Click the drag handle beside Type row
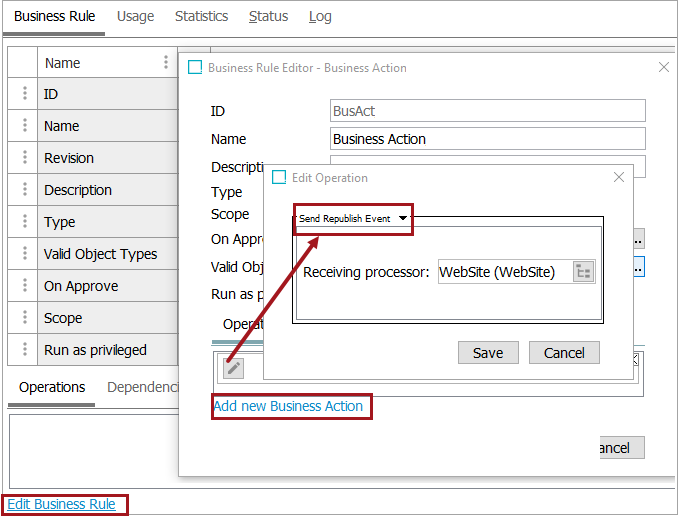This screenshot has height=516, width=680. click(24, 222)
